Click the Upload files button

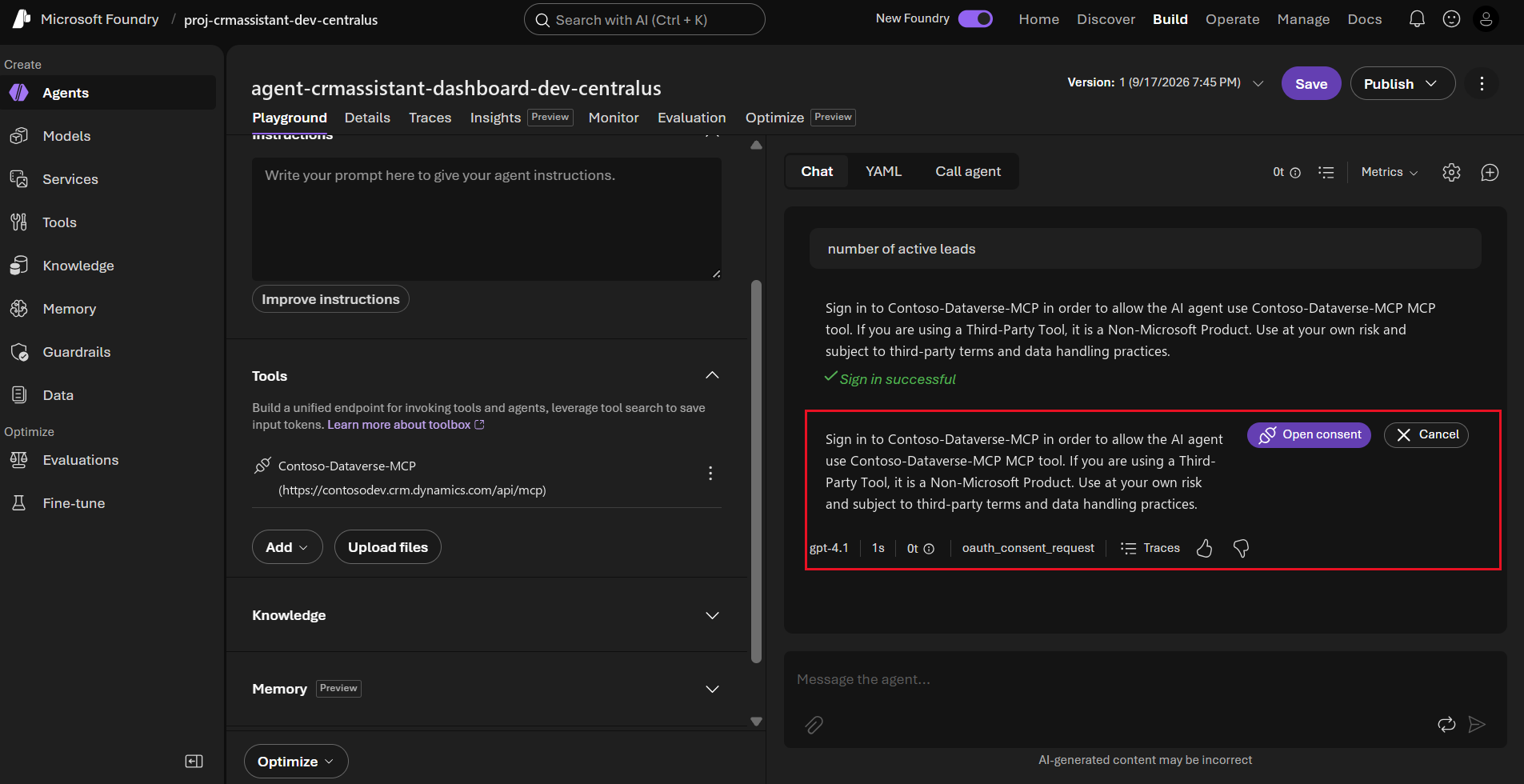tap(388, 547)
